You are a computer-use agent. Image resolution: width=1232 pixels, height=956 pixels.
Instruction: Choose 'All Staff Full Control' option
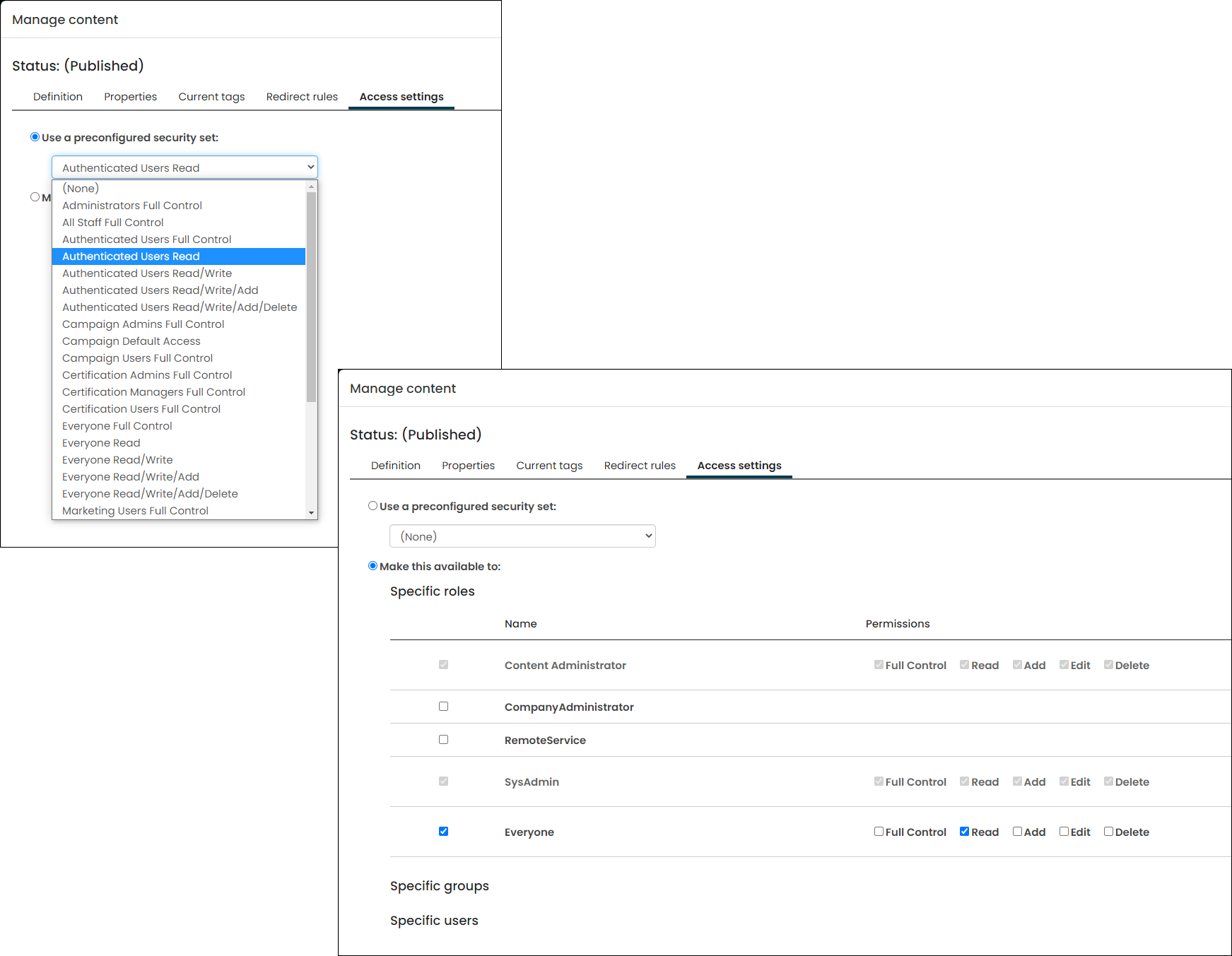(x=179, y=223)
